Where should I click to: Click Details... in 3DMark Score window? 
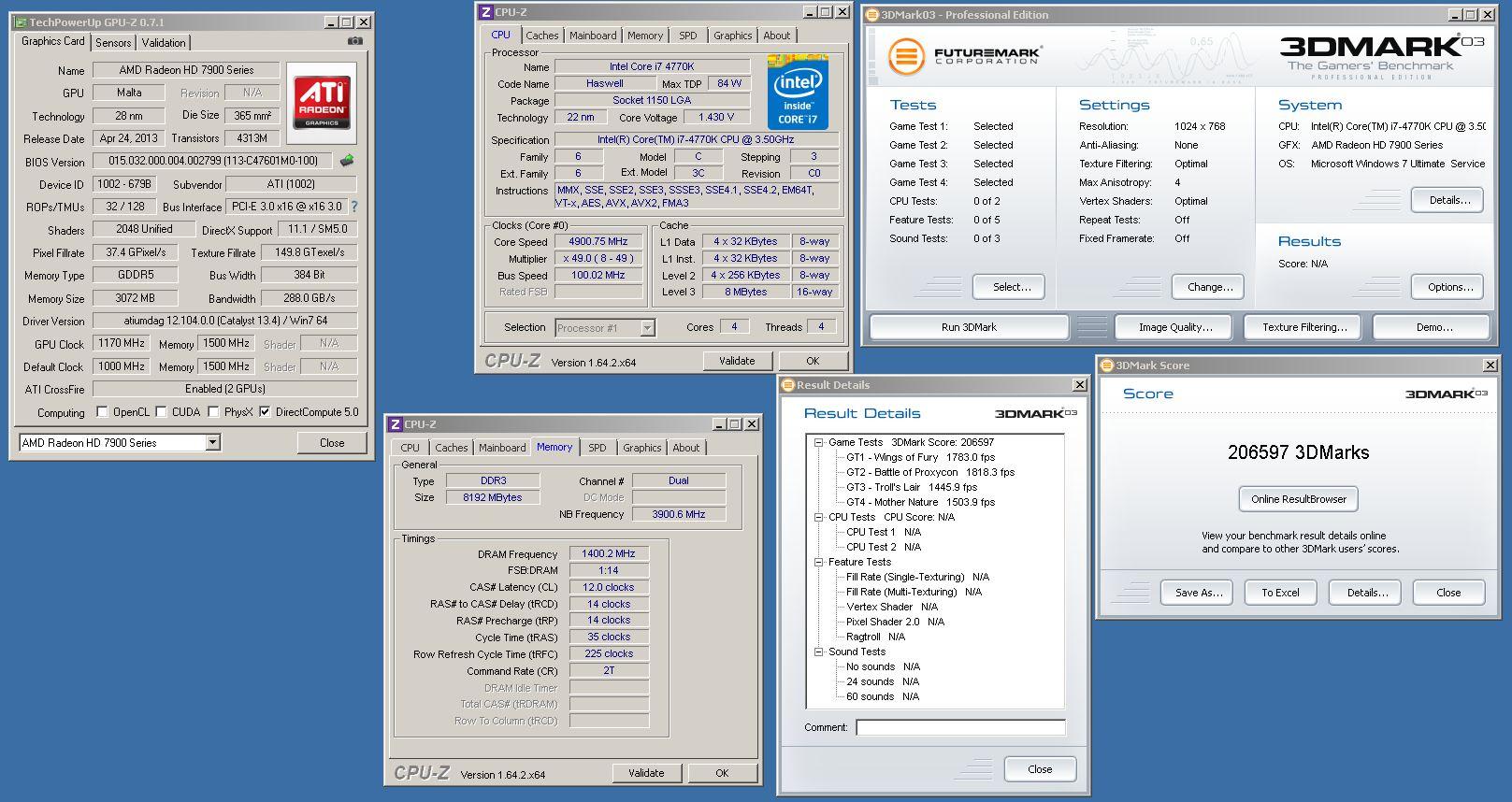(x=1366, y=593)
